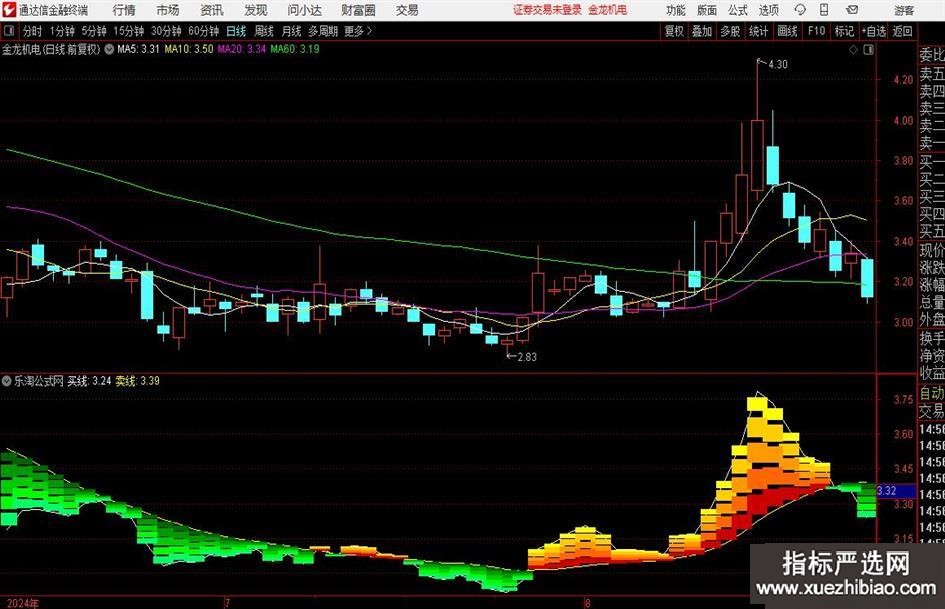Click the 游客 guest account button
Screen dimensions: 945x609
tap(904, 10)
